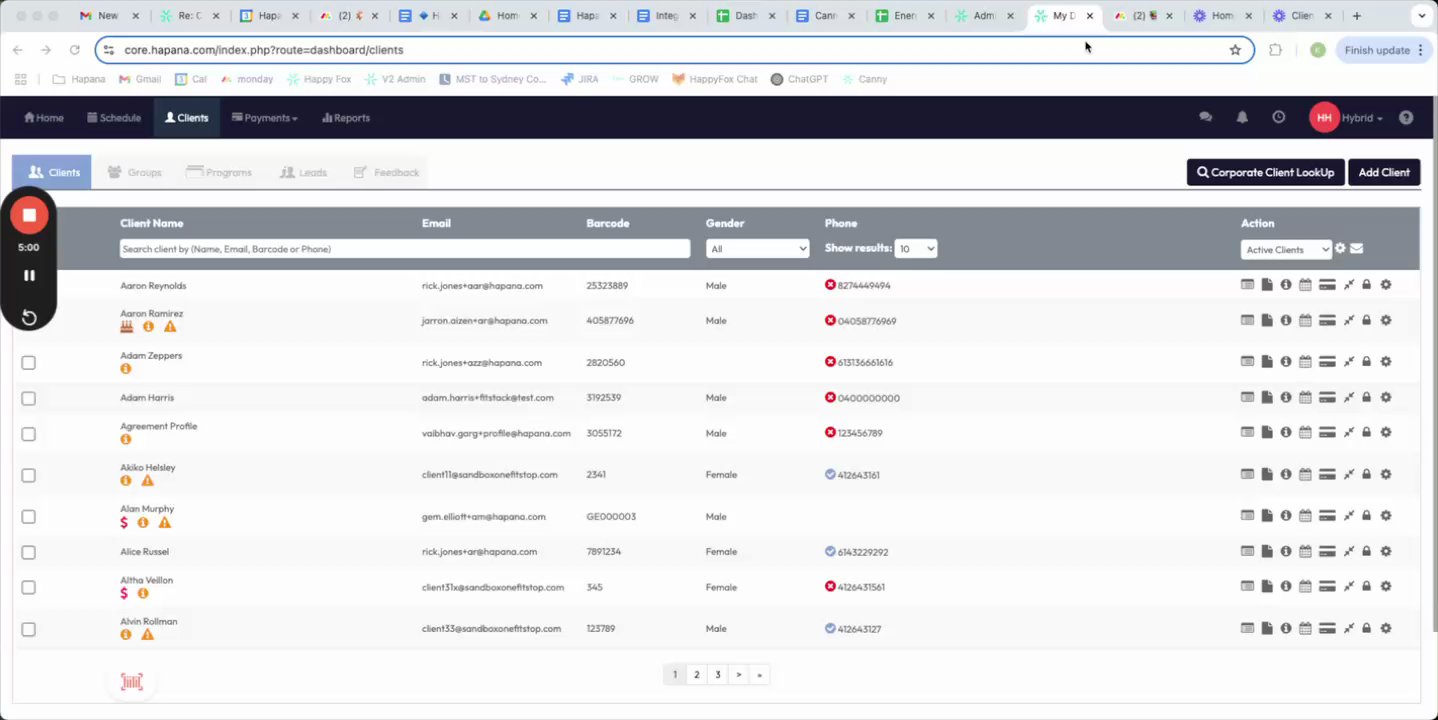The height and width of the screenshot is (720, 1438).
Task: Click warning triangle under Aaron Ramirez
Action: pos(170,327)
